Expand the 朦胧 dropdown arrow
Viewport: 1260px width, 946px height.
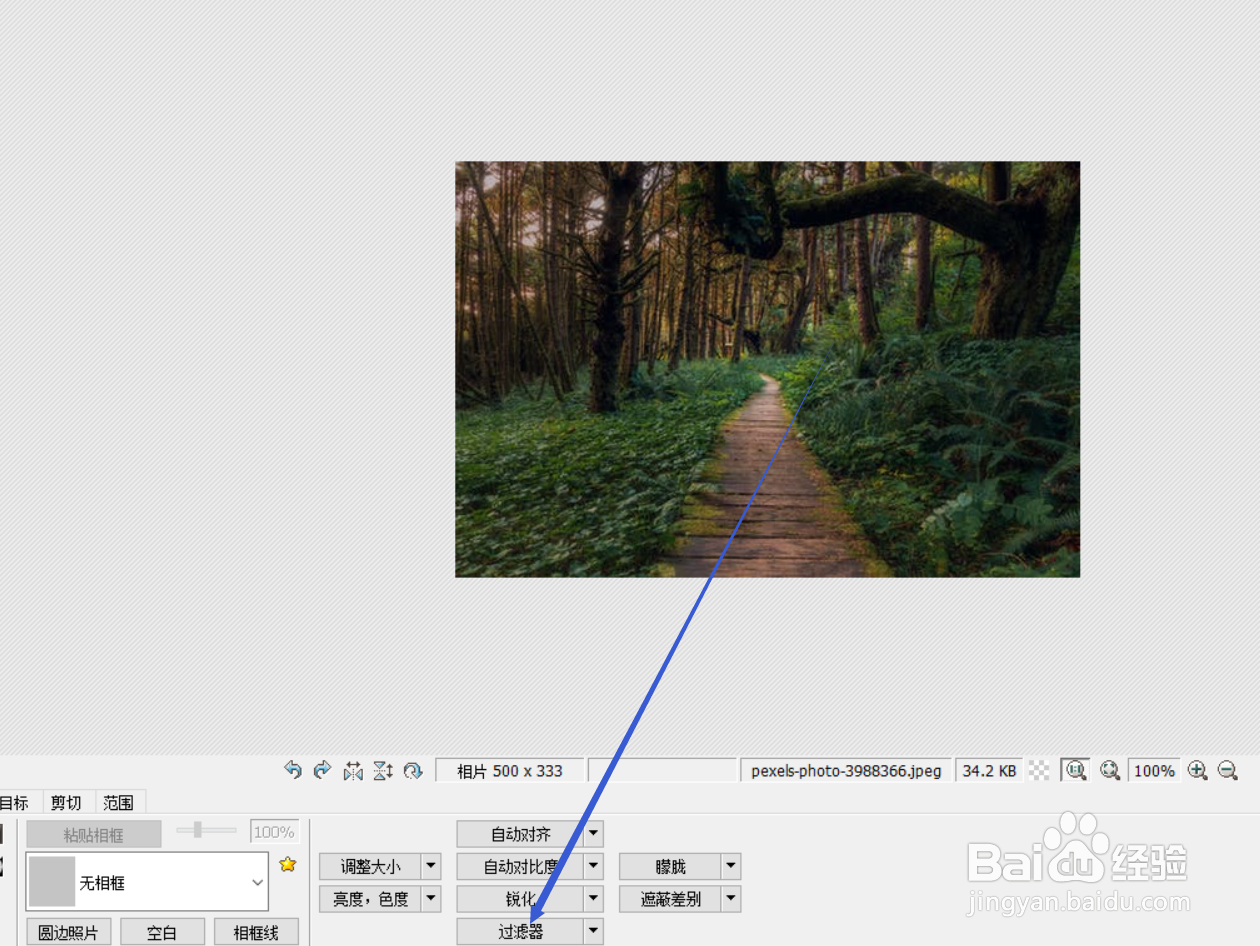[x=731, y=866]
